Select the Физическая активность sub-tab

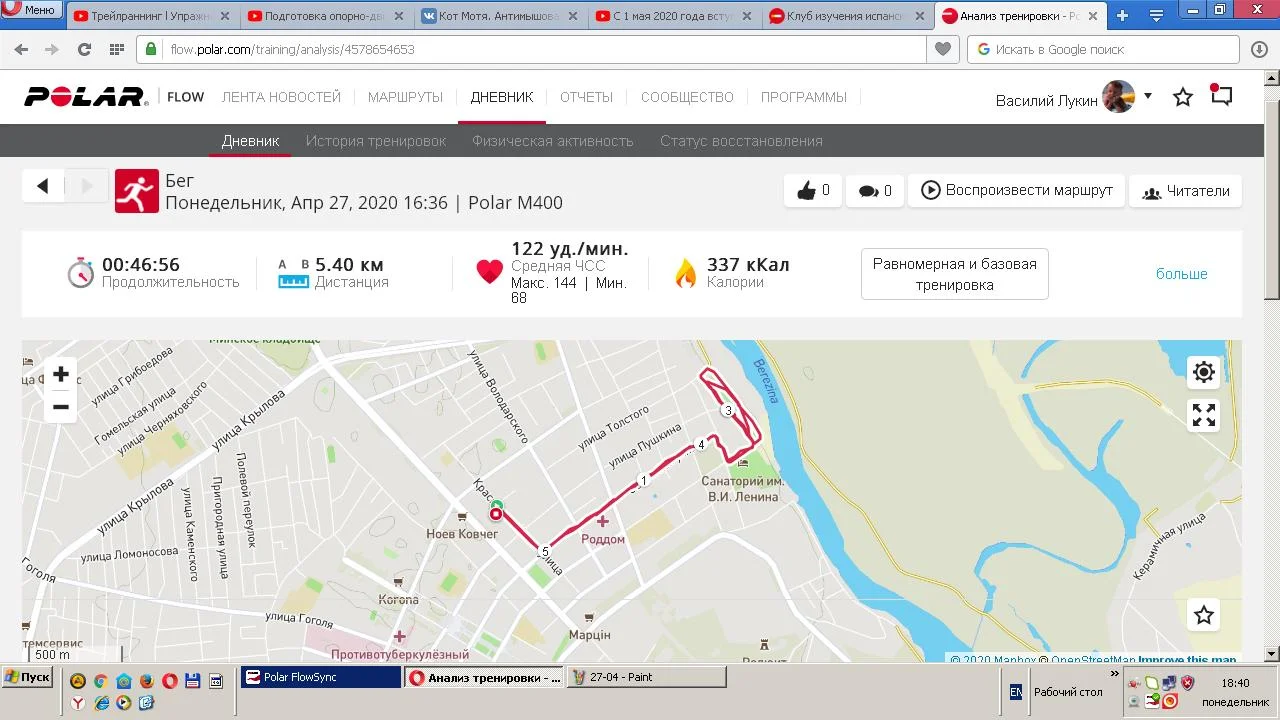click(553, 141)
